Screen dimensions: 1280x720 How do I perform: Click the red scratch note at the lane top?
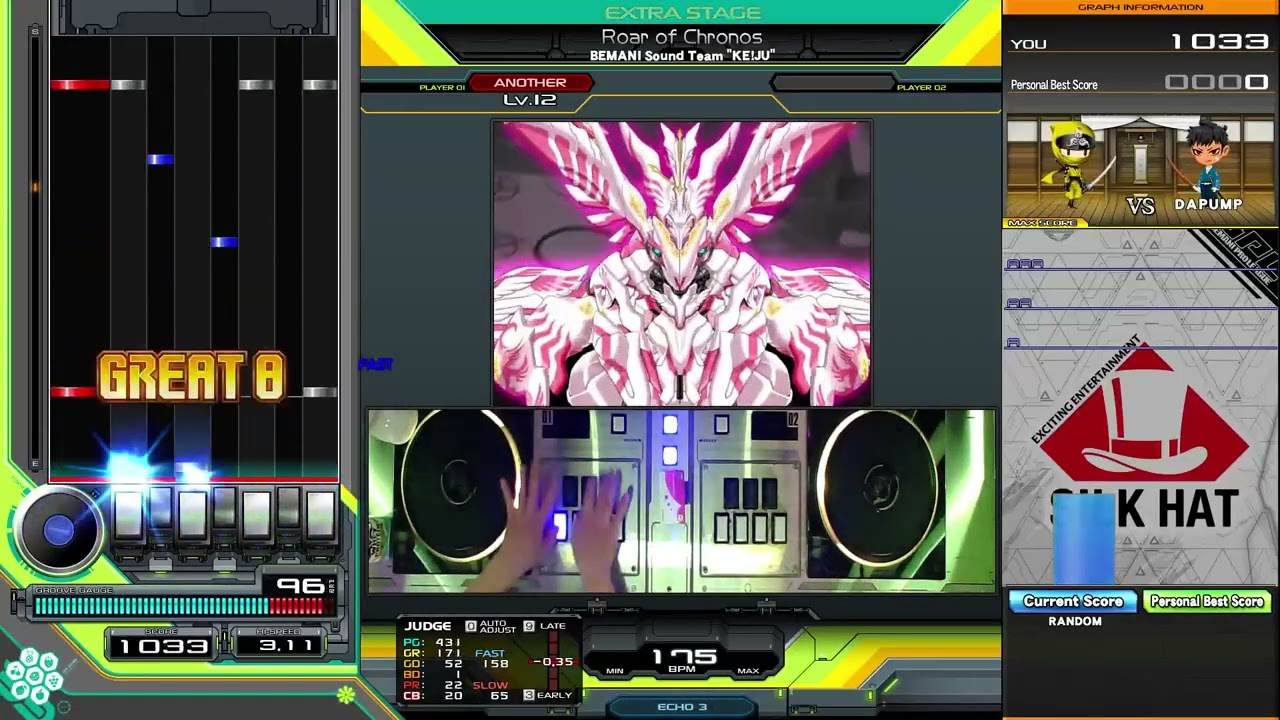80,85
